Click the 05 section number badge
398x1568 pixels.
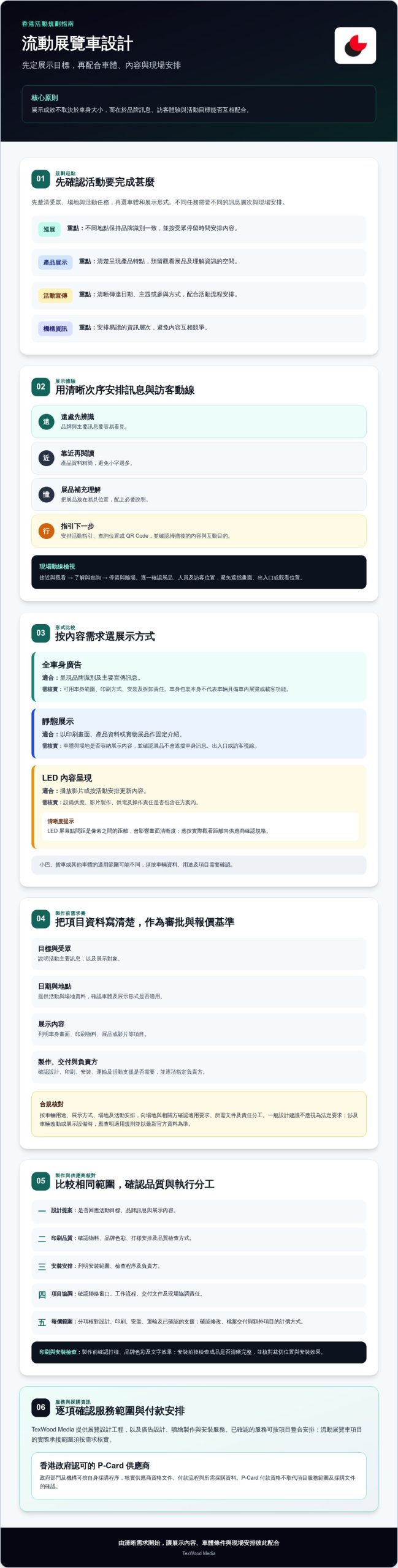(40, 1180)
